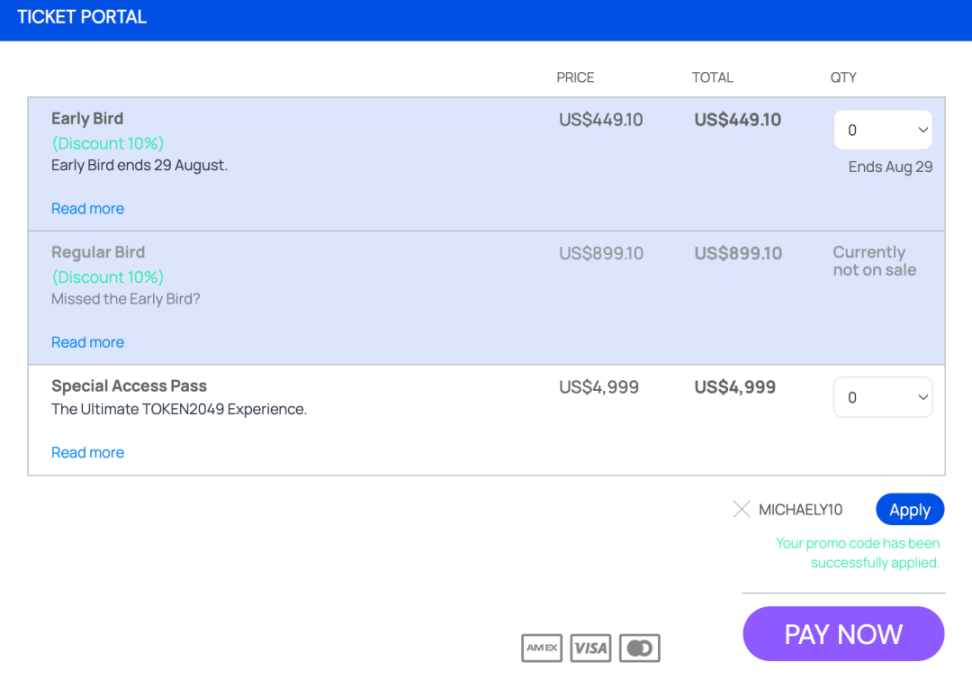The height and width of the screenshot is (680, 972).
Task: Clear the MICHAELY10 promo code with the X icon
Action: [741, 509]
